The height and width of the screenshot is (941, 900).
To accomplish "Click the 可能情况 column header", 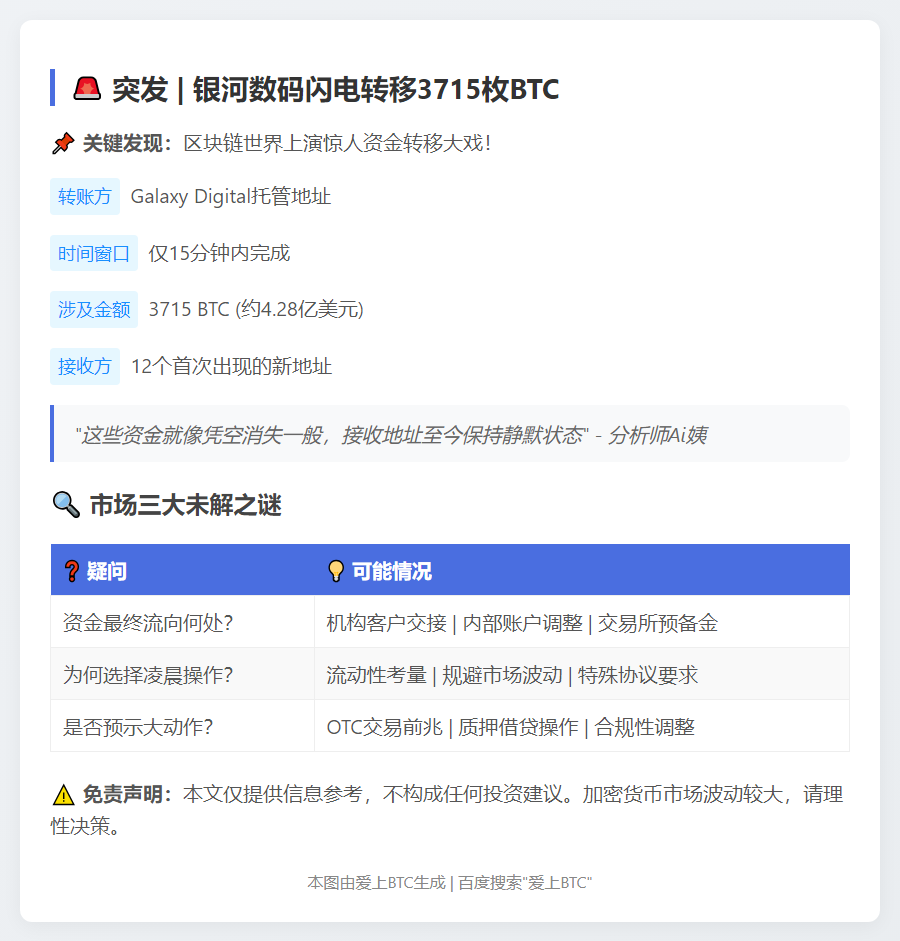I will click(x=582, y=570).
